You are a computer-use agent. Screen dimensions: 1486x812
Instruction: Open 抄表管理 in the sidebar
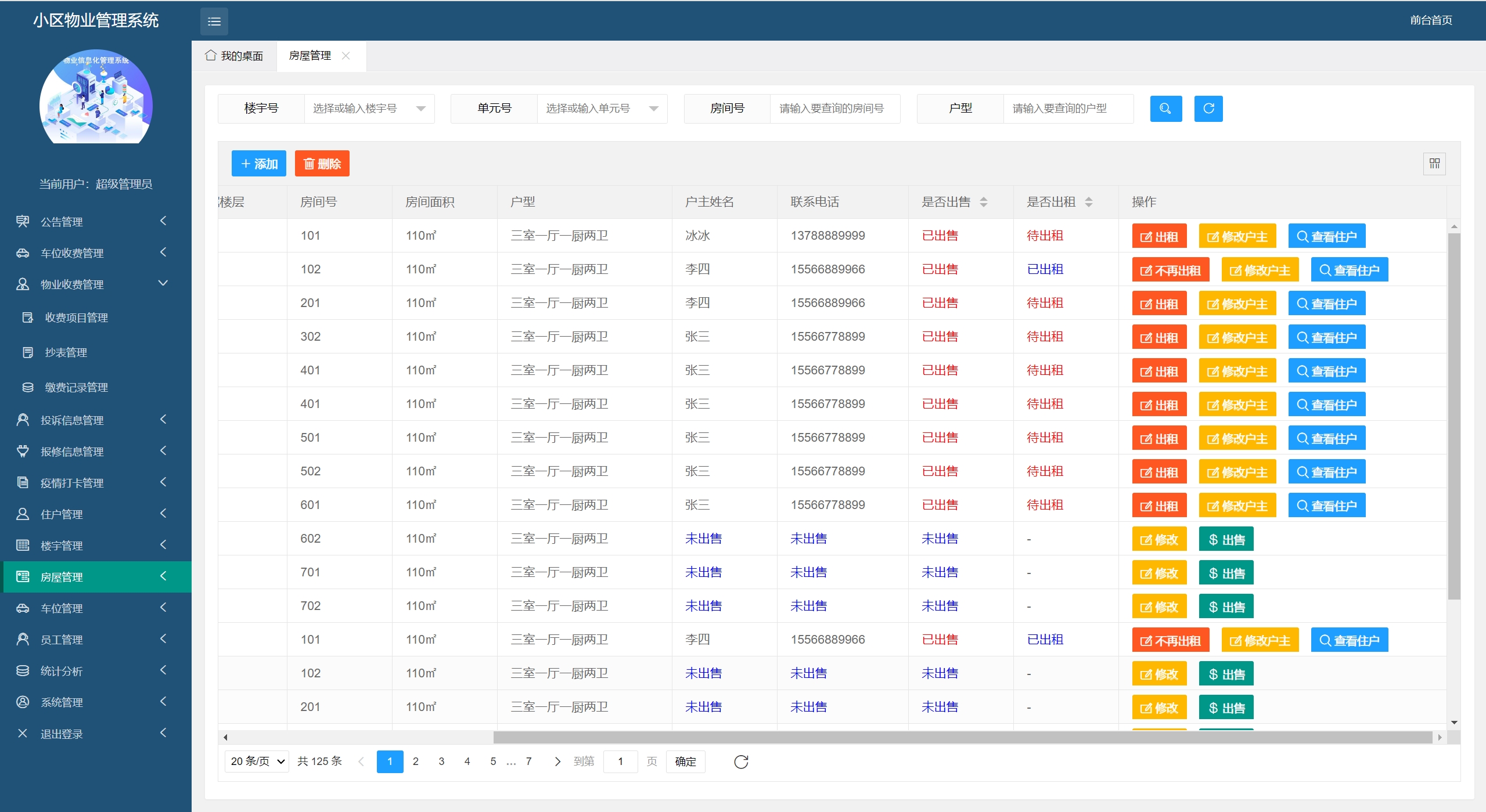tap(66, 352)
